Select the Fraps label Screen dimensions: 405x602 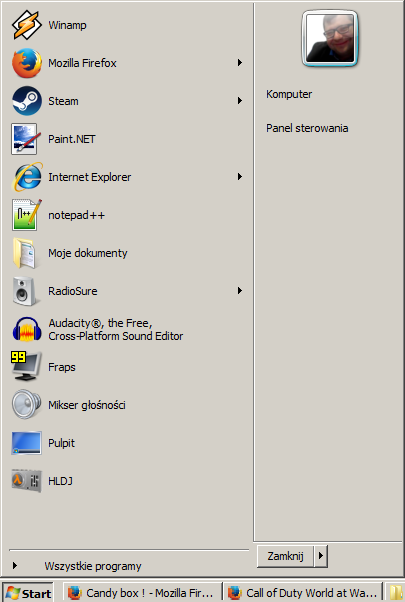click(x=62, y=367)
